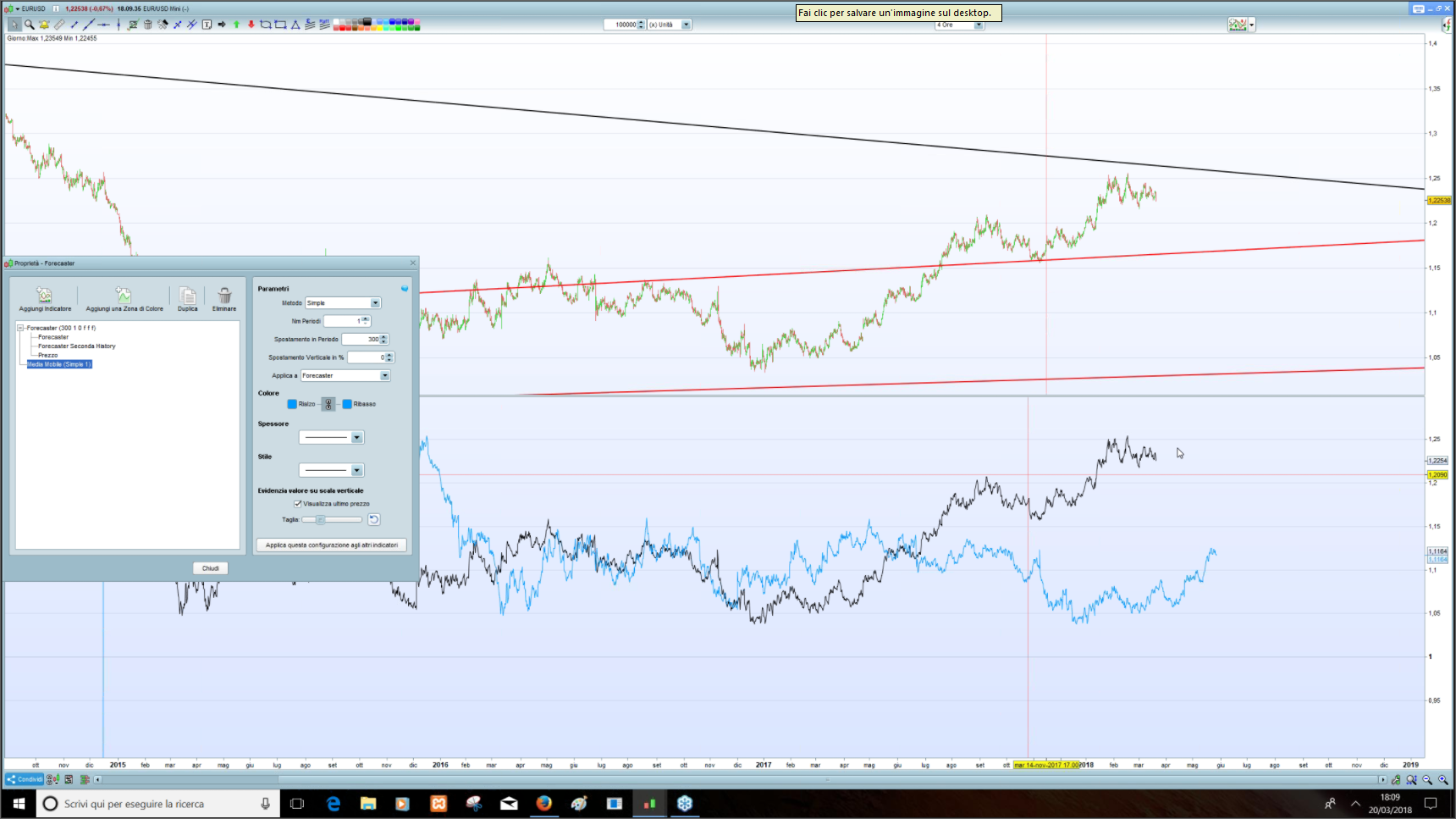This screenshot has height=819, width=1456.
Task: Insert a red down arrow marker
Action: 251,25
